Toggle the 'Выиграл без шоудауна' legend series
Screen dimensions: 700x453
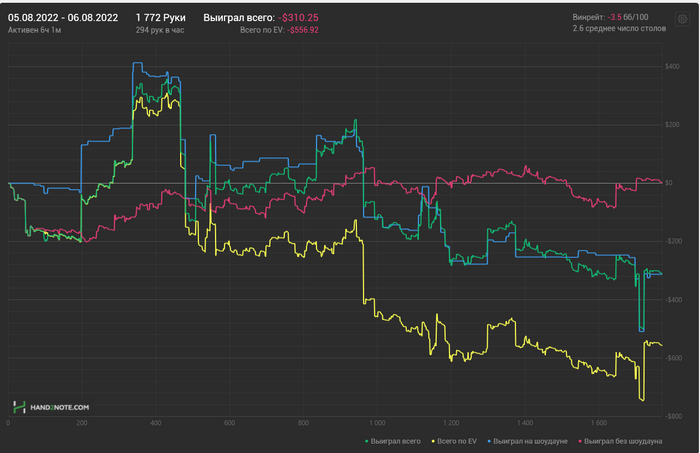[x=620, y=441]
